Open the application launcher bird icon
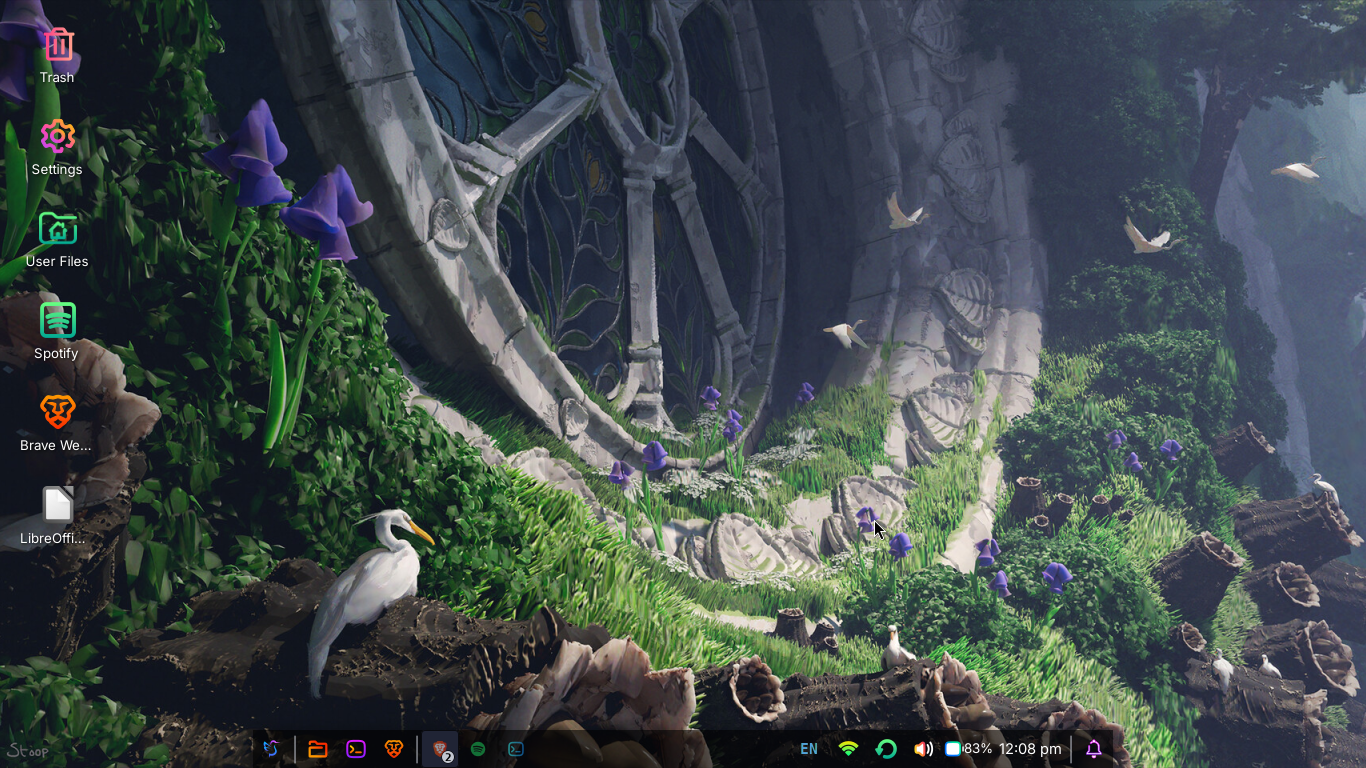The image size is (1366, 768). [x=271, y=749]
